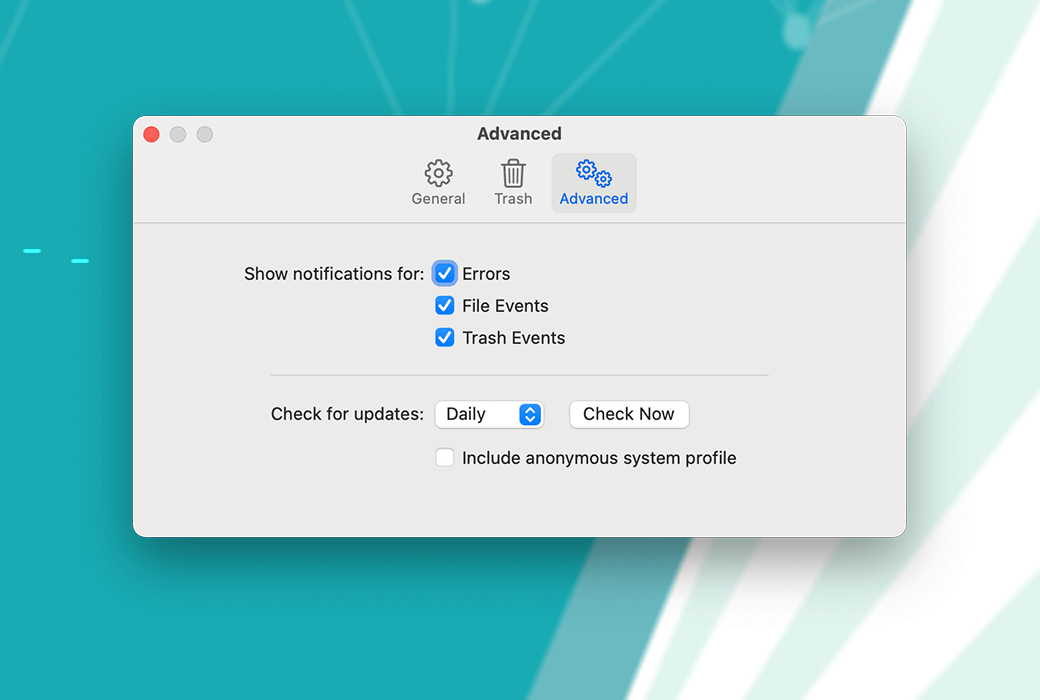
Task: Click the blue up-down arrows beside Daily
Action: pyautogui.click(x=530, y=414)
